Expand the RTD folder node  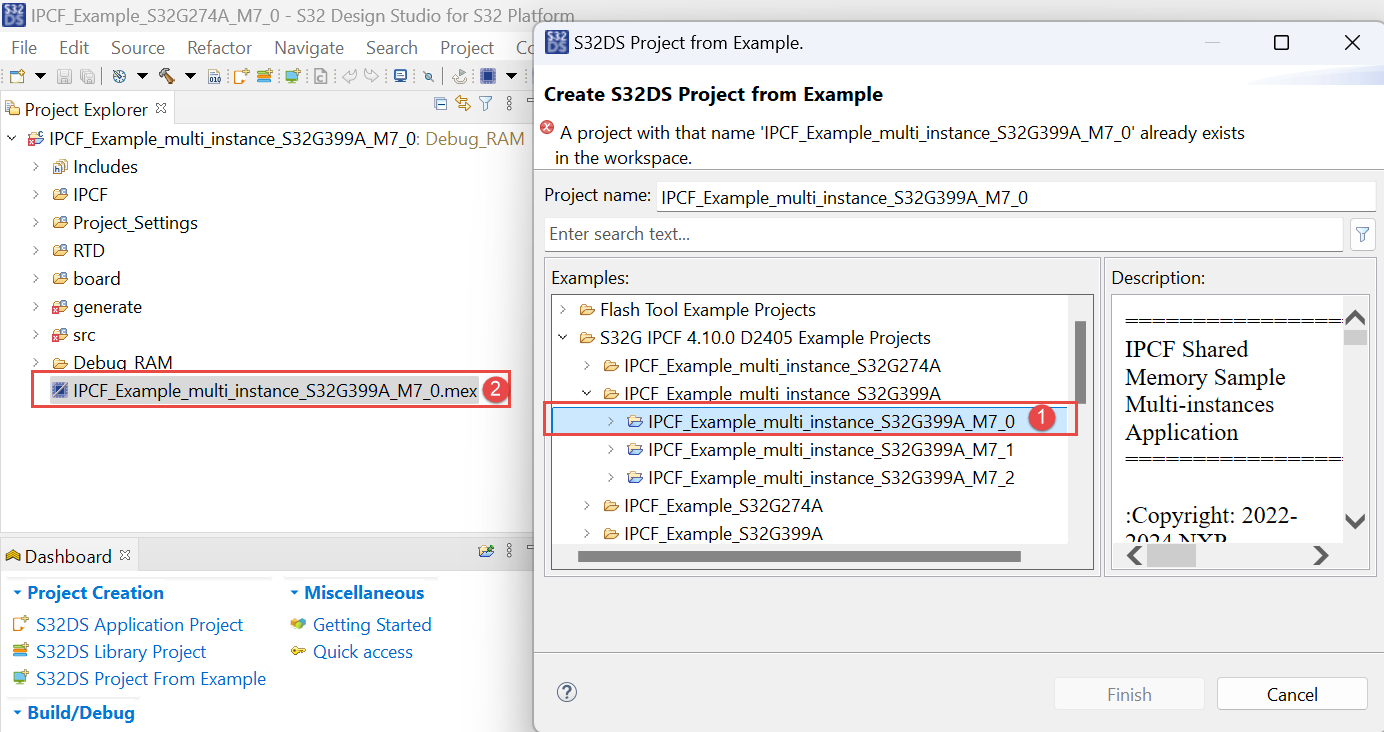[36, 251]
